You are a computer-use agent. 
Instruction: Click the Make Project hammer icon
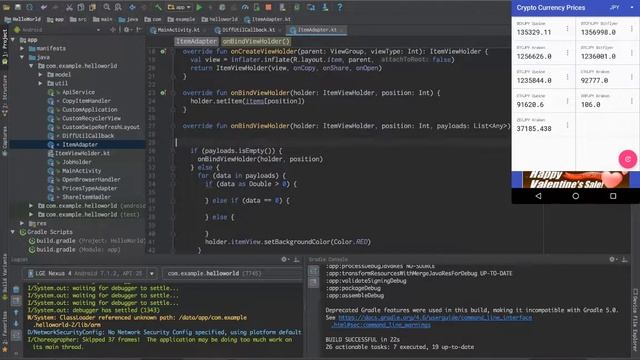pyautogui.click(x=158, y=7)
